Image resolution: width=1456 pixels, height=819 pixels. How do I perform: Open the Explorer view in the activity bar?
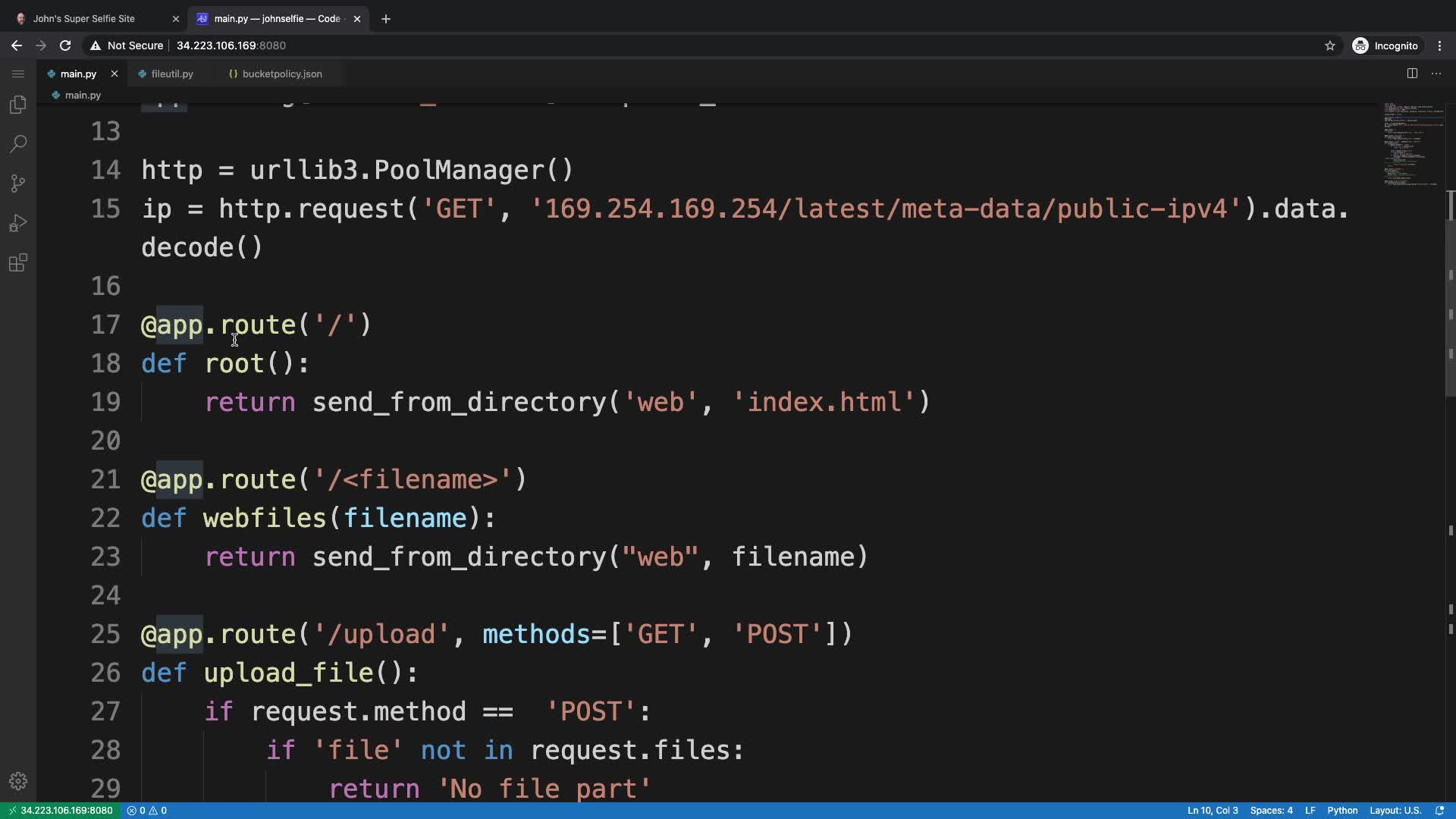(18, 105)
